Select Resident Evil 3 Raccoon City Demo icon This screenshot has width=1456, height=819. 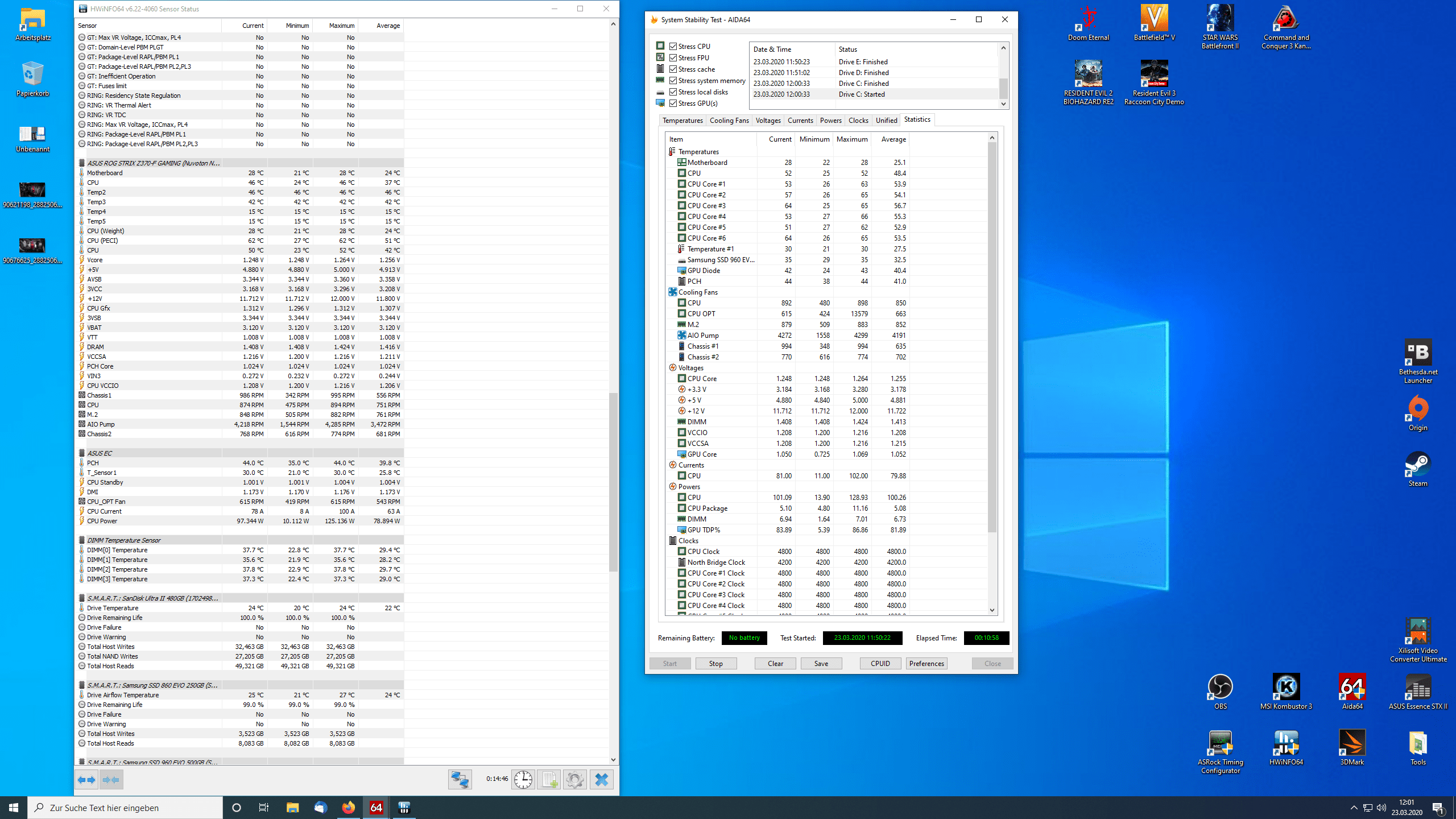(1154, 83)
